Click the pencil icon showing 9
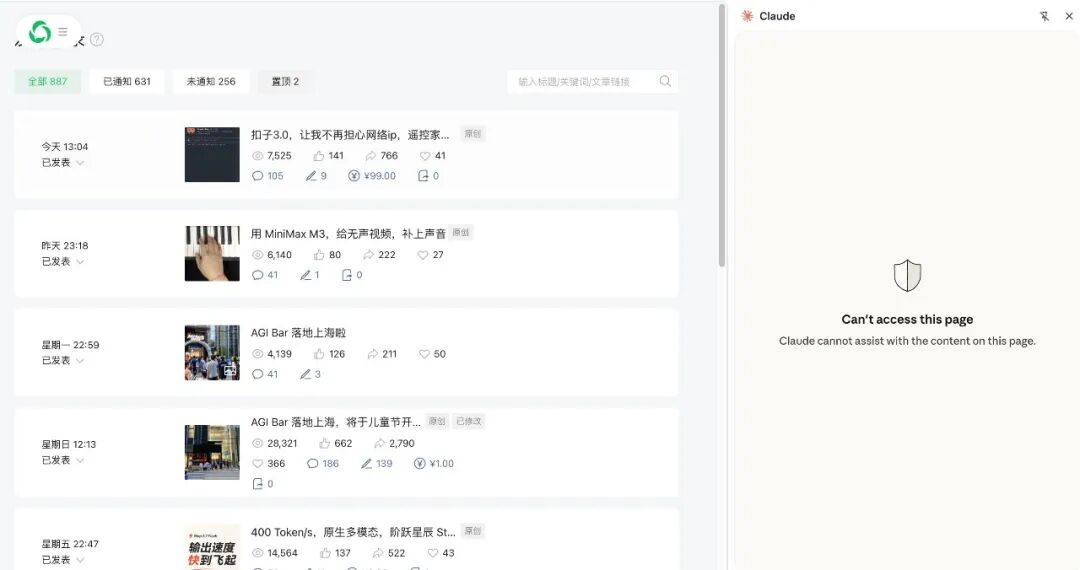The width and height of the screenshot is (1080, 570). point(311,176)
